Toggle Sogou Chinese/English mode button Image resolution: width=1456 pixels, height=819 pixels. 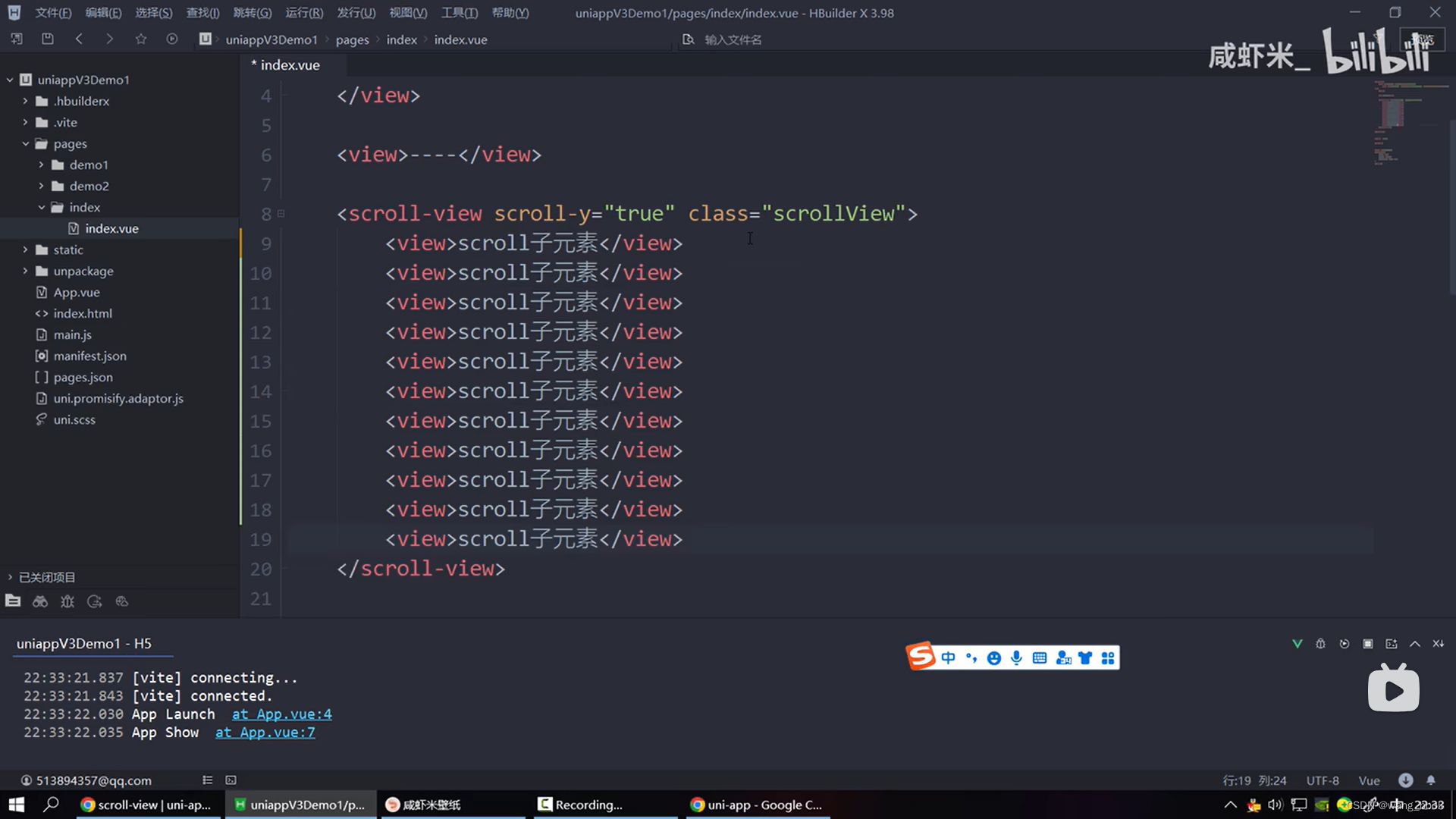click(x=949, y=657)
